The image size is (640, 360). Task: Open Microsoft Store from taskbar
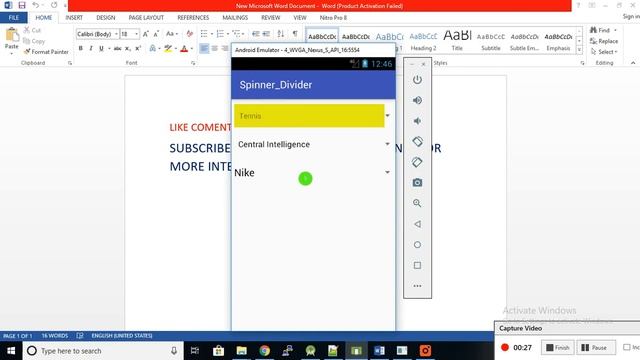tap(218, 351)
